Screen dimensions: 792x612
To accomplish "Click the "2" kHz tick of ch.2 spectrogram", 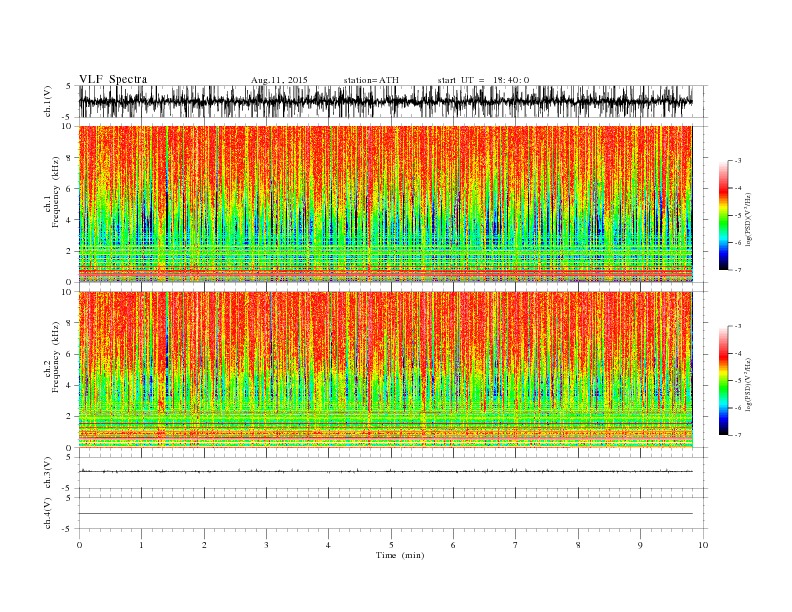I will [x=70, y=417].
